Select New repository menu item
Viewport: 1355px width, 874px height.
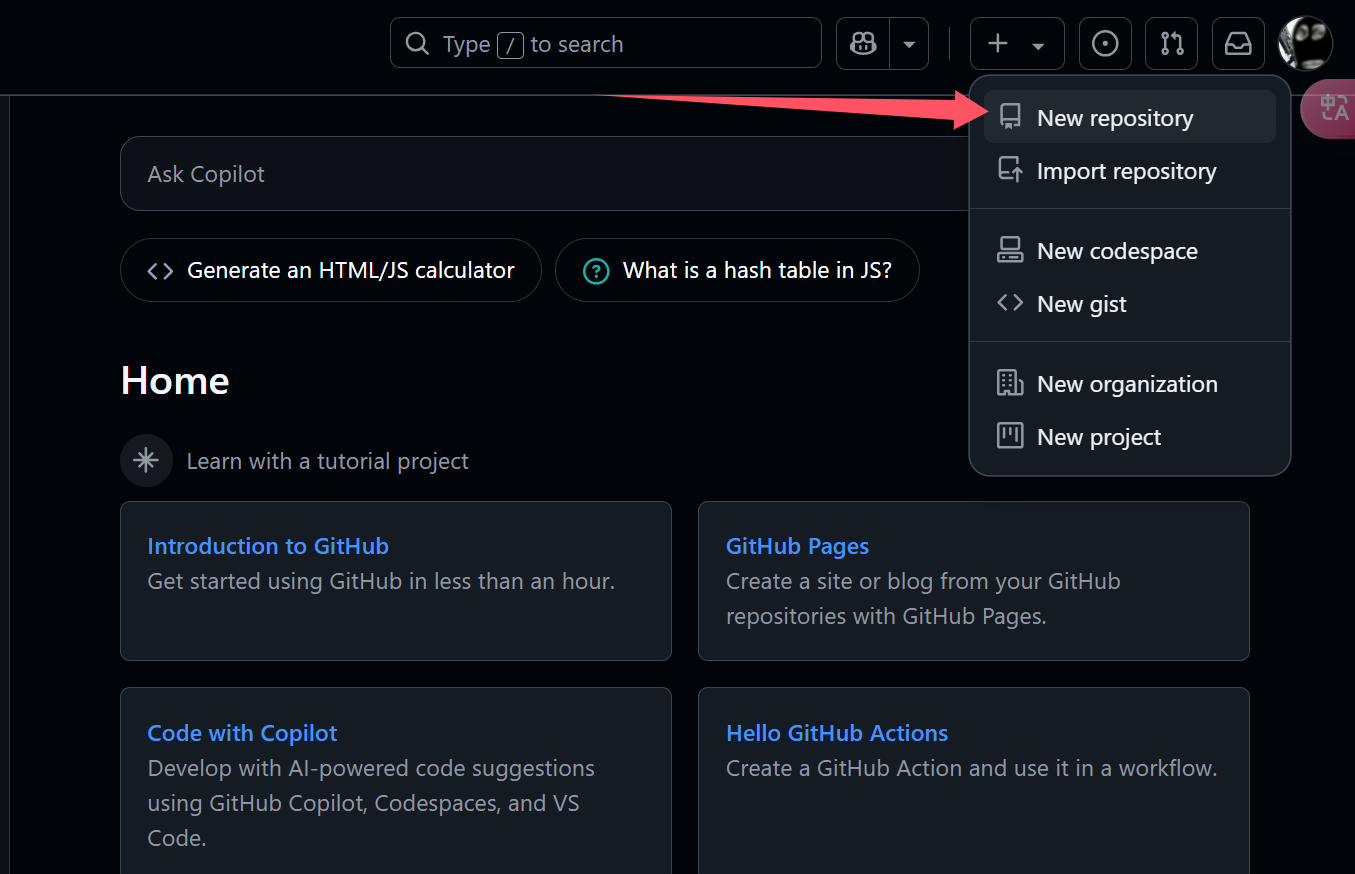[1130, 117]
